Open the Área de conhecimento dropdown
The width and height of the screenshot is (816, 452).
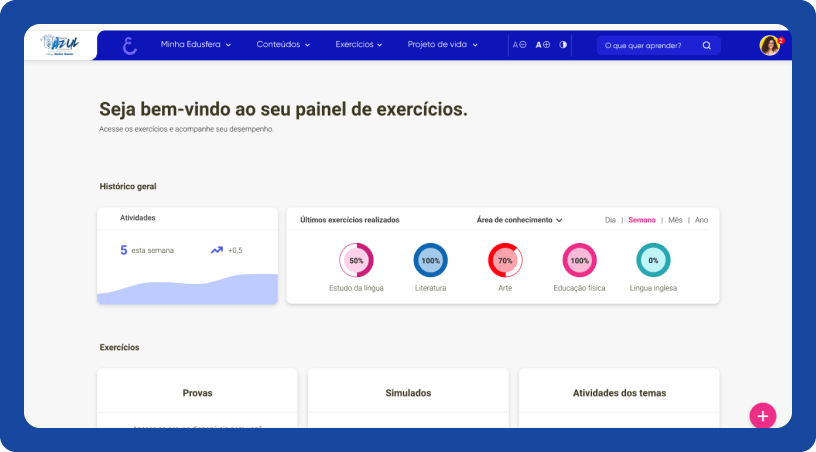(x=519, y=220)
